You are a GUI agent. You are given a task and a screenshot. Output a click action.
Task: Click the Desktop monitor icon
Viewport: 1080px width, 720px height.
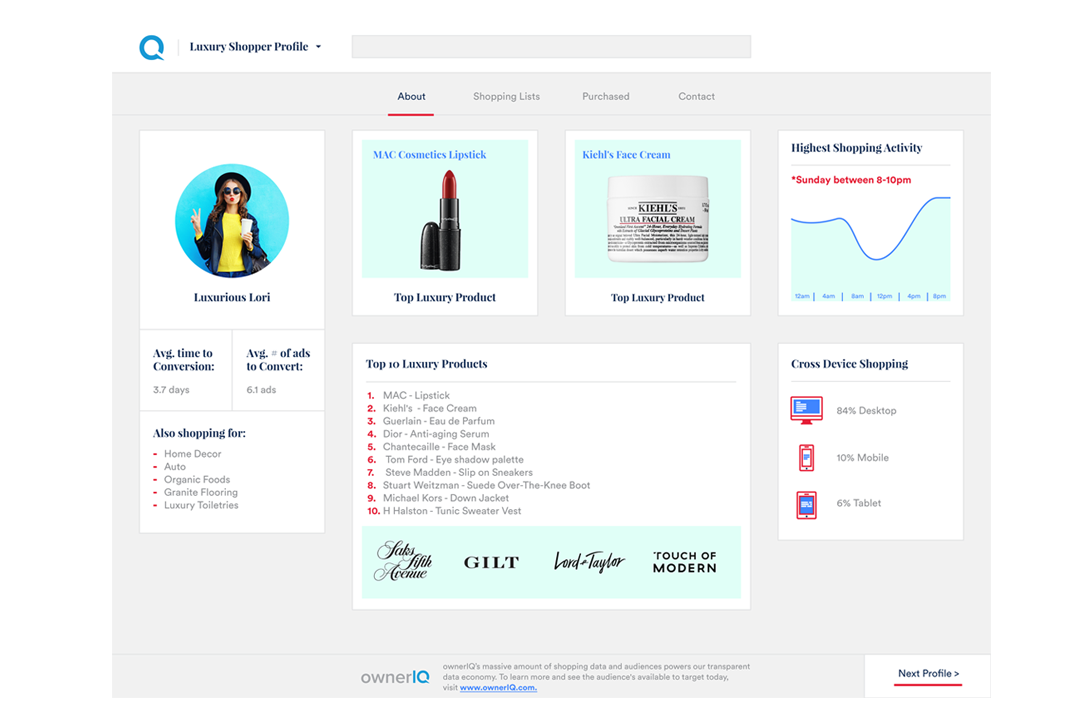[x=806, y=410]
